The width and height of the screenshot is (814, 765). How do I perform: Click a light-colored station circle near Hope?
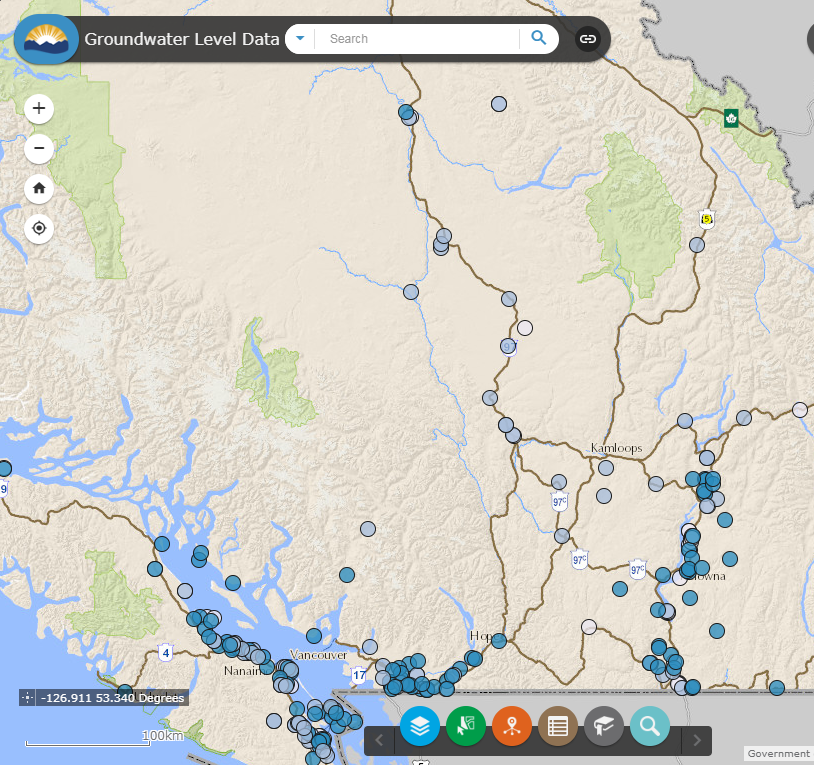pyautogui.click(x=588, y=627)
